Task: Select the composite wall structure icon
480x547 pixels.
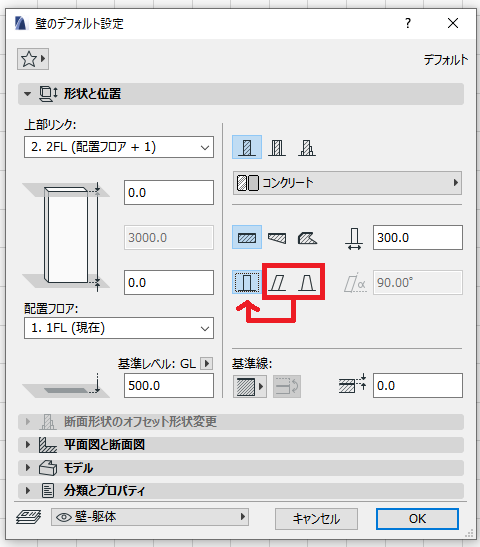Action: click(277, 147)
